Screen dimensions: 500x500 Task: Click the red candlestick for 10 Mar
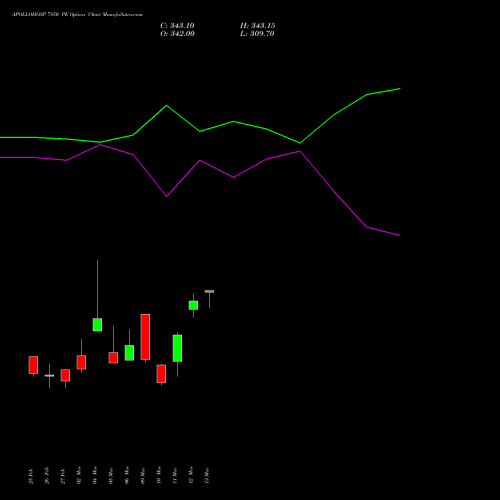pyautogui.click(x=161, y=374)
